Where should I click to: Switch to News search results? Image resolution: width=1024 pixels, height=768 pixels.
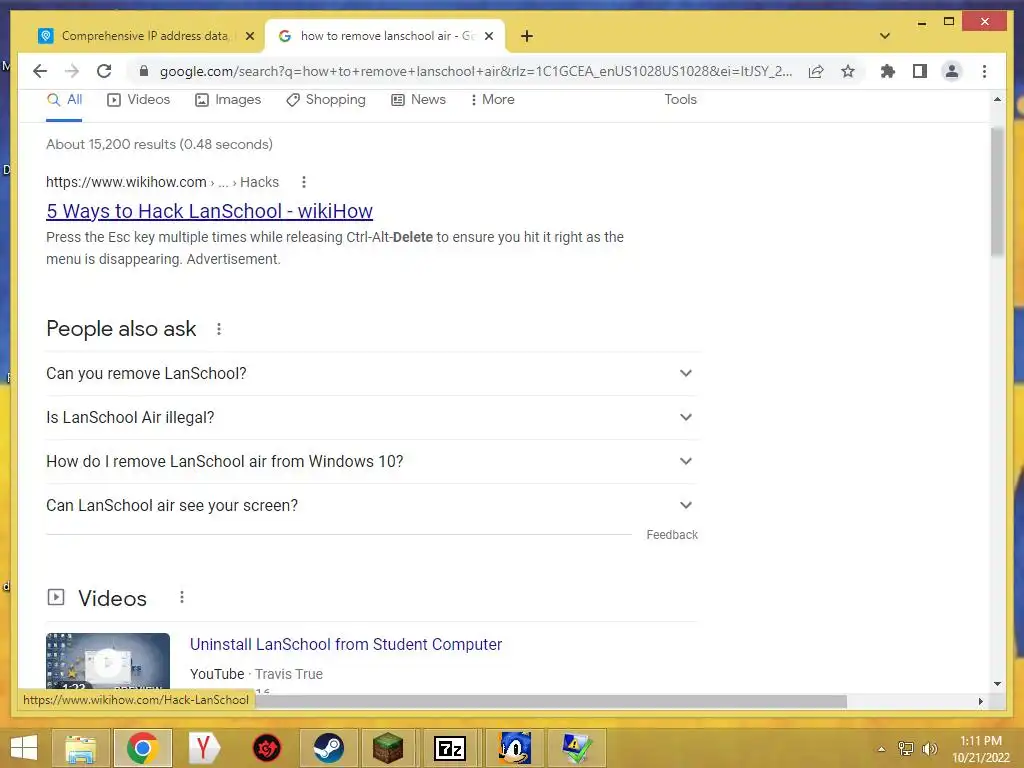click(x=419, y=100)
